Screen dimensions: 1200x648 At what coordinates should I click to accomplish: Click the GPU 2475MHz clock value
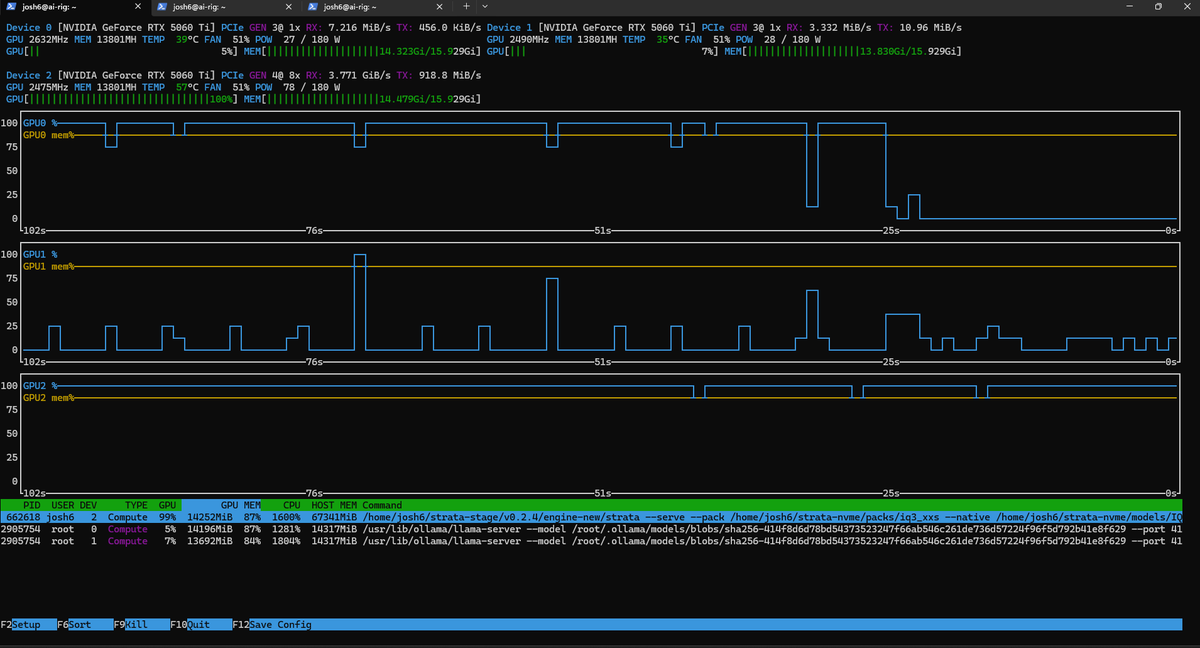coord(37,87)
